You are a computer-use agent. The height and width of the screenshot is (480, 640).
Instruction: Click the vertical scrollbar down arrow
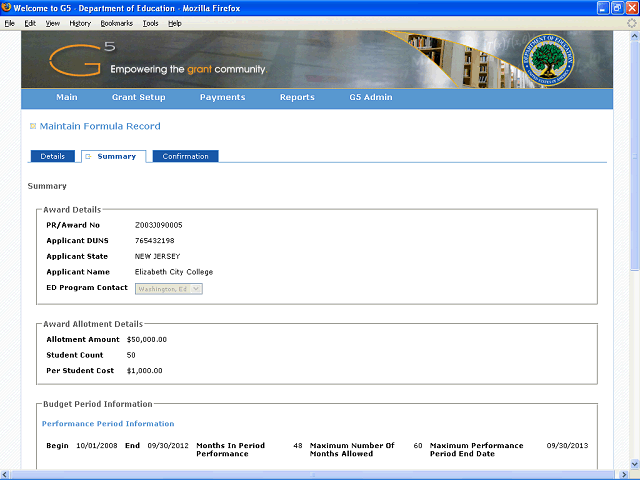click(635, 464)
